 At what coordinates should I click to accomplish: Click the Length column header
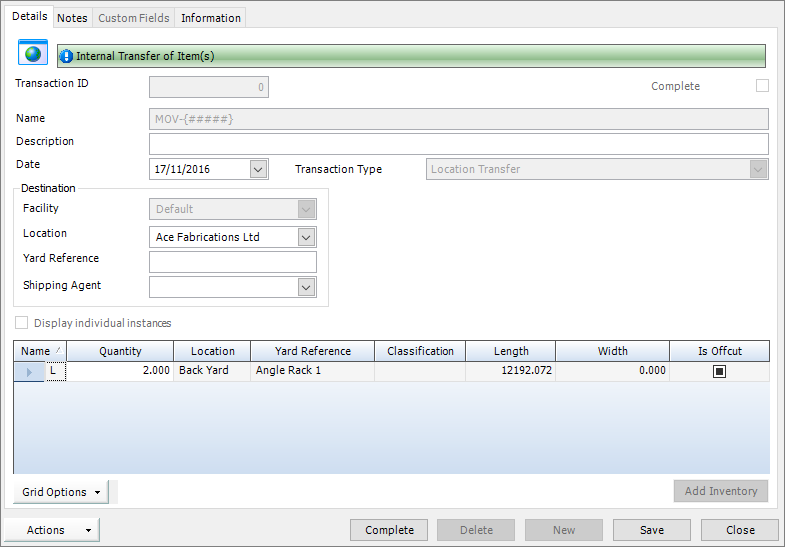point(511,351)
